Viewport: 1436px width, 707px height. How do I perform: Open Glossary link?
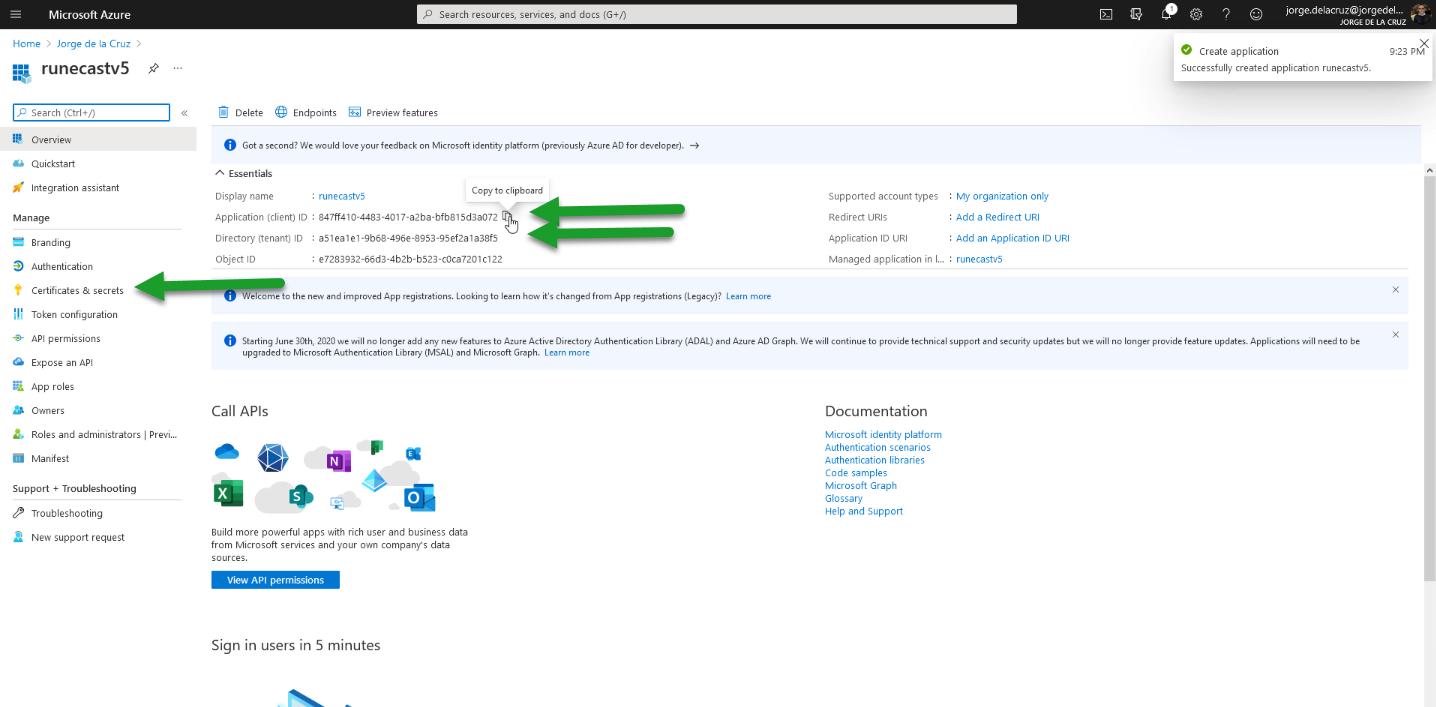coord(844,499)
